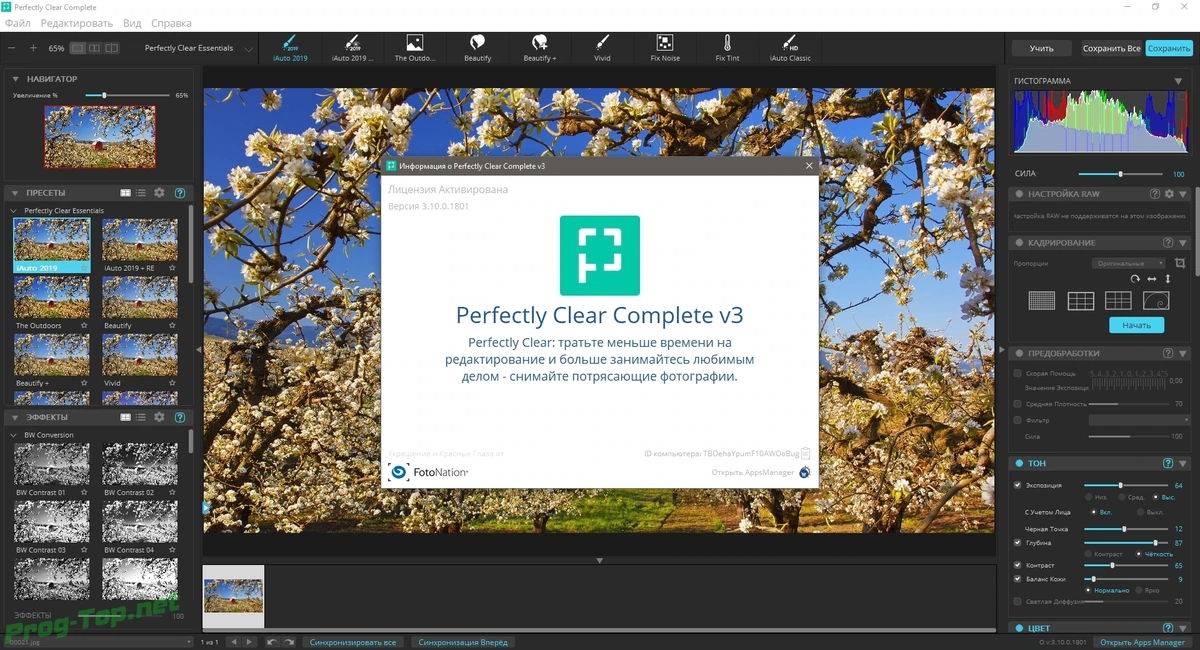This screenshot has width=1200, height=650.
Task: Select the Выкл. face-aware radio option
Action: pyautogui.click(x=1139, y=512)
